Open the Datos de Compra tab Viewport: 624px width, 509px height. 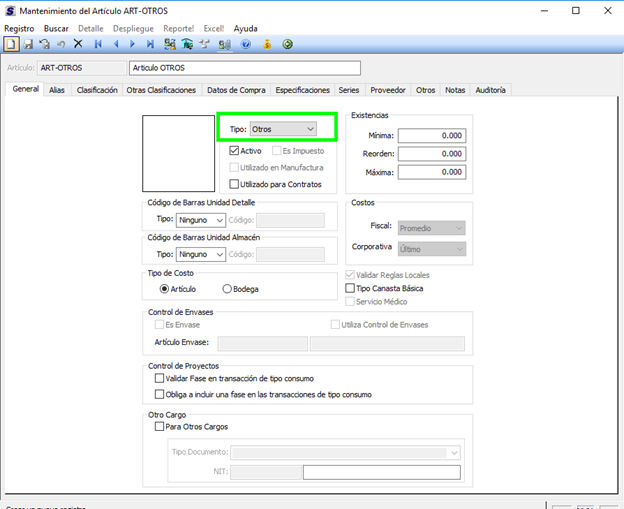pos(236,90)
